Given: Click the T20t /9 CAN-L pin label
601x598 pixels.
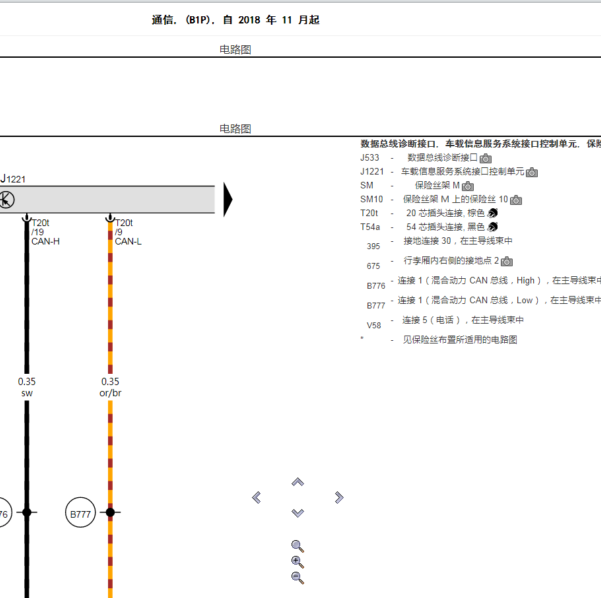Looking at the screenshot, I should click(x=128, y=232).
